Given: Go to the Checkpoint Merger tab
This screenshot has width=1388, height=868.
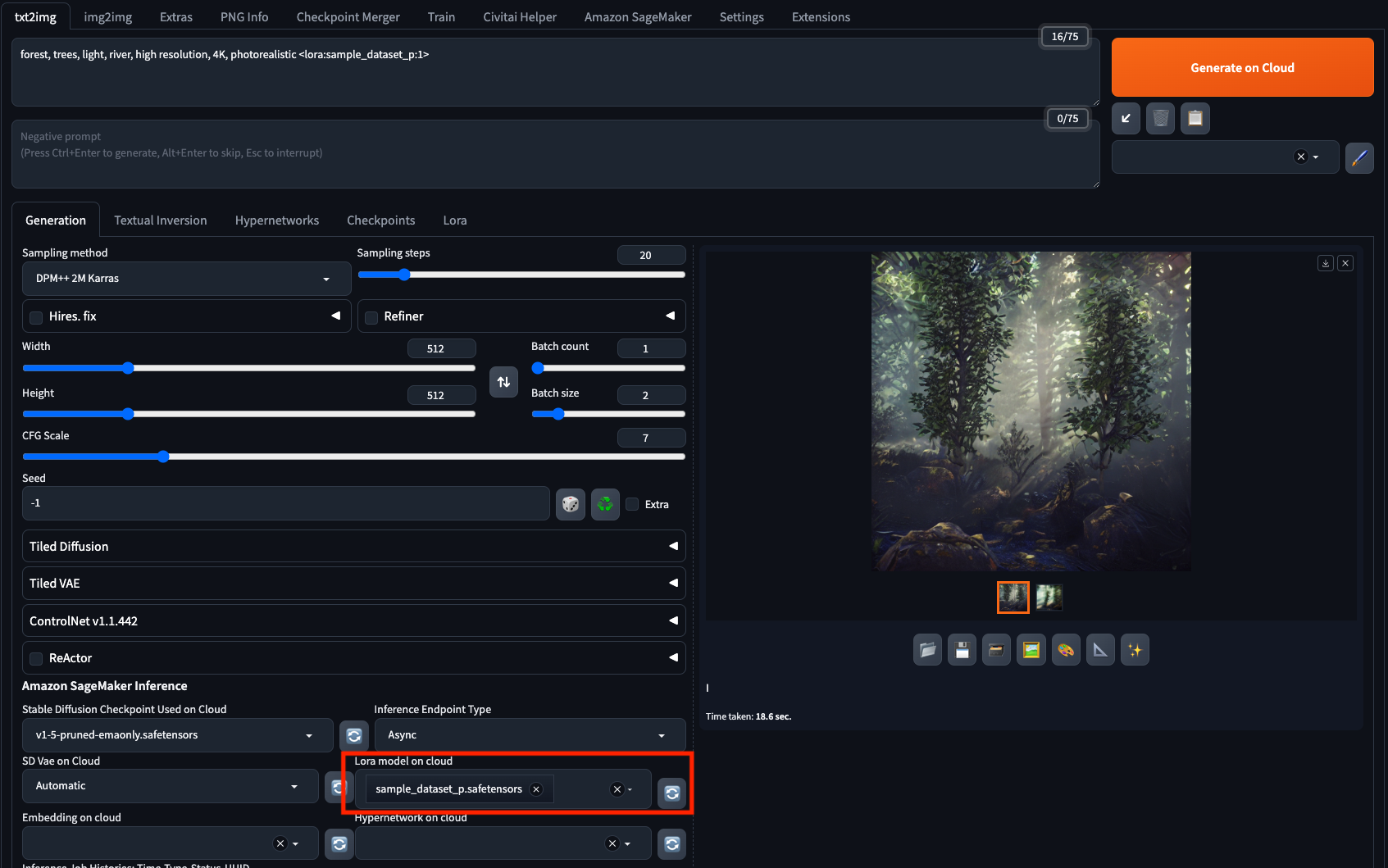Looking at the screenshot, I should (348, 16).
